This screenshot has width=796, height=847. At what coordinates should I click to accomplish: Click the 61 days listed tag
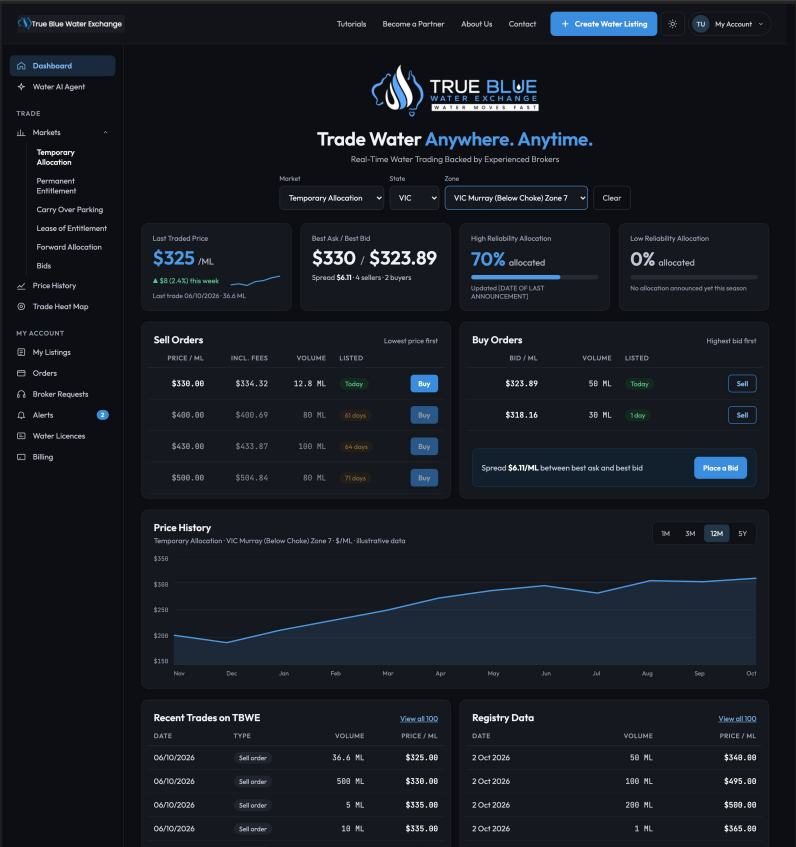pos(355,415)
